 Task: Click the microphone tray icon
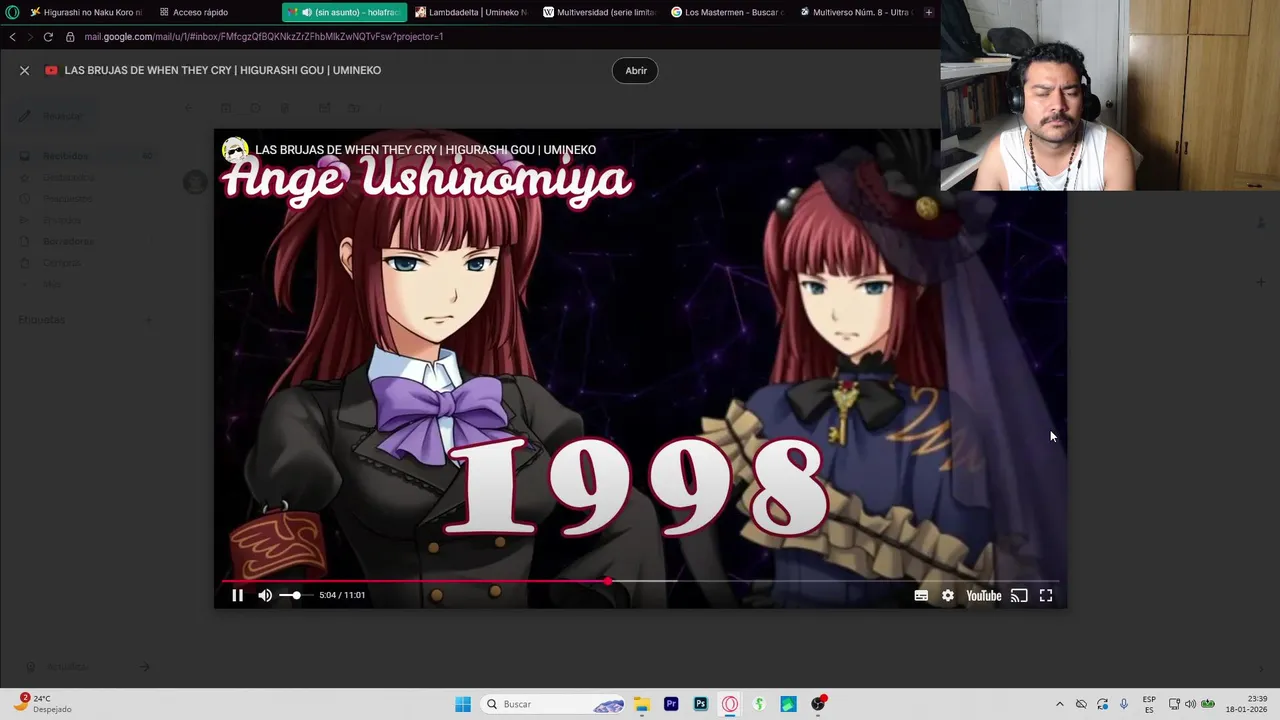(1124, 704)
